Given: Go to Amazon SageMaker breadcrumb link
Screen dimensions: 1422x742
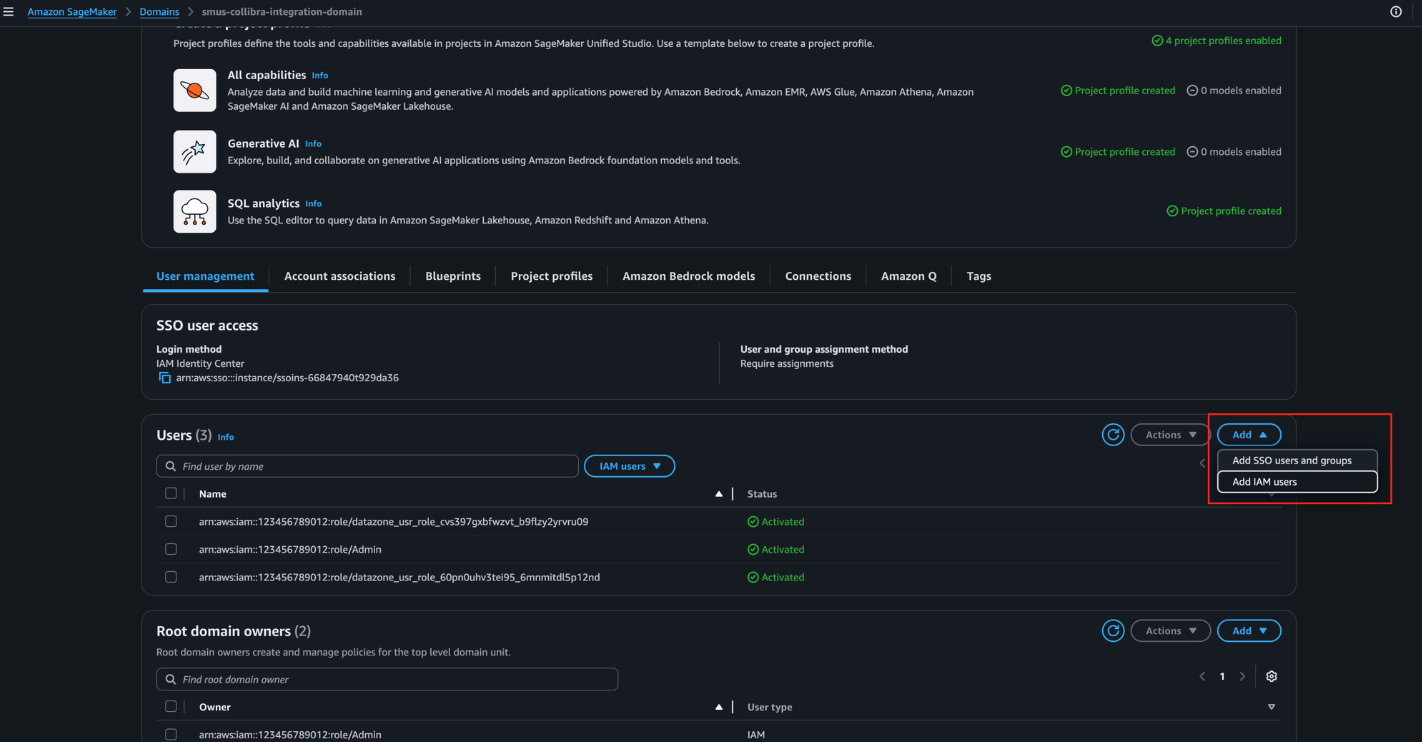Looking at the screenshot, I should click(72, 12).
